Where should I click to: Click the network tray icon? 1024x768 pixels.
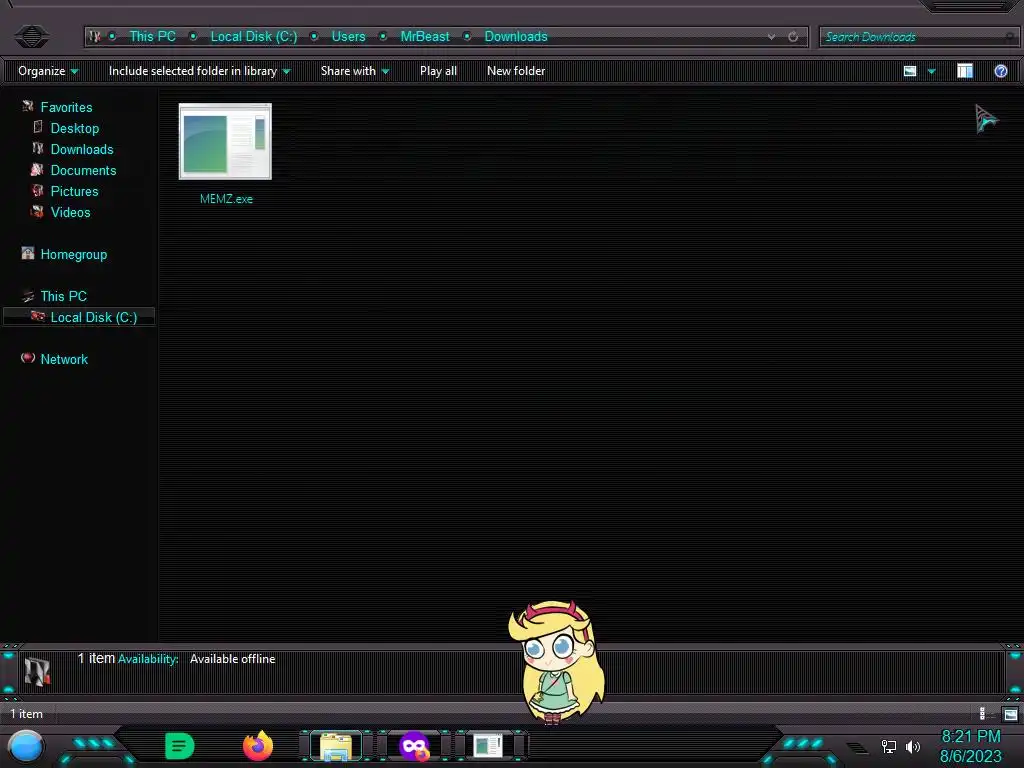[x=888, y=746]
